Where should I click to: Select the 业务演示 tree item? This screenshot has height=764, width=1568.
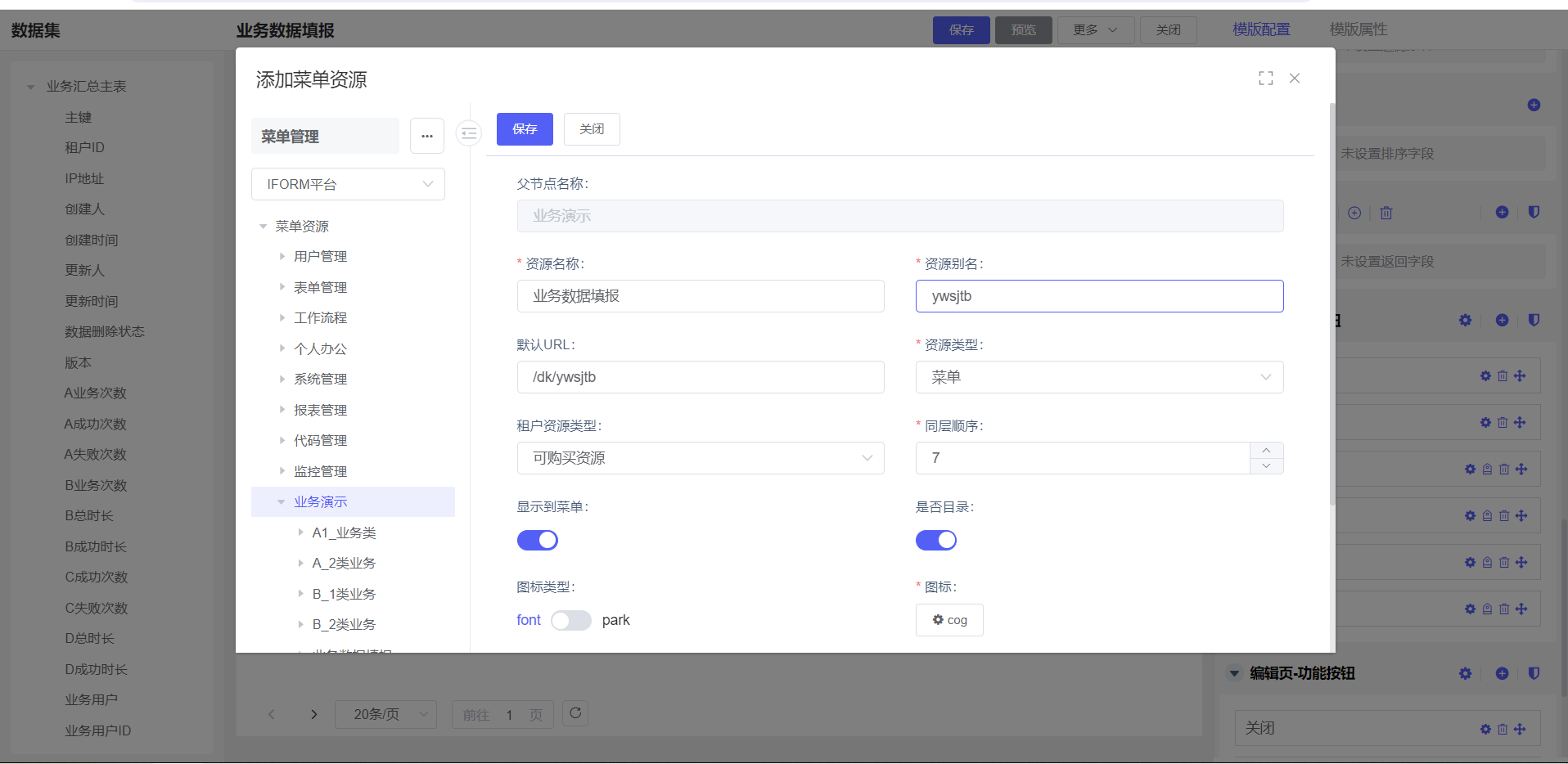(x=321, y=501)
